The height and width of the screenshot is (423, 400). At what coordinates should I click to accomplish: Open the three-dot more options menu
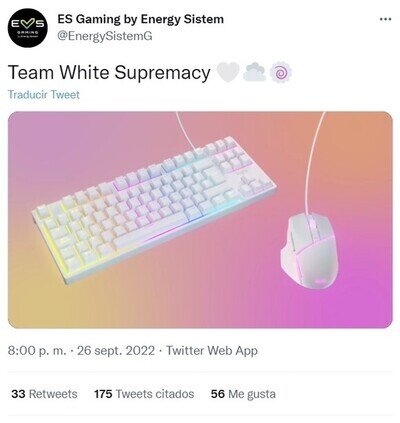(x=385, y=19)
